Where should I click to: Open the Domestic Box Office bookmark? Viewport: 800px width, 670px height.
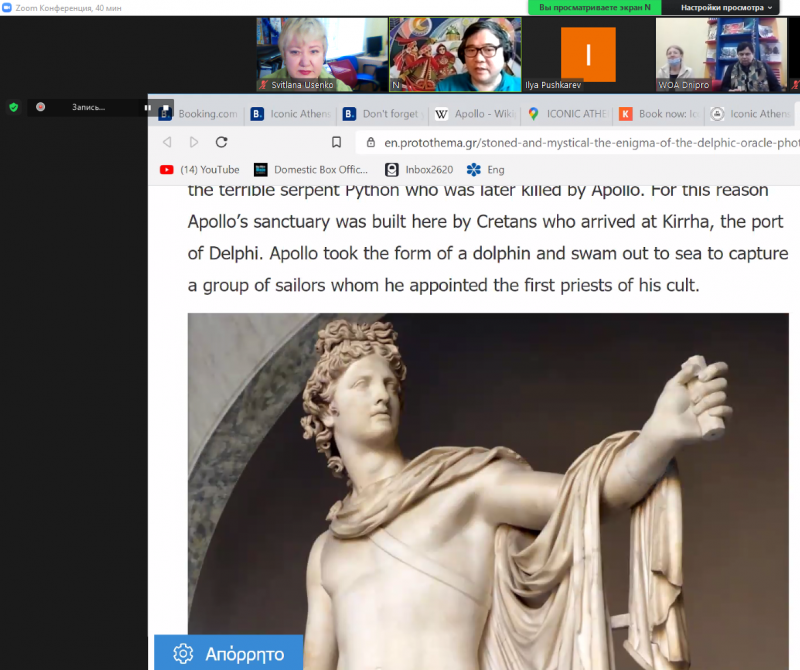[311, 169]
